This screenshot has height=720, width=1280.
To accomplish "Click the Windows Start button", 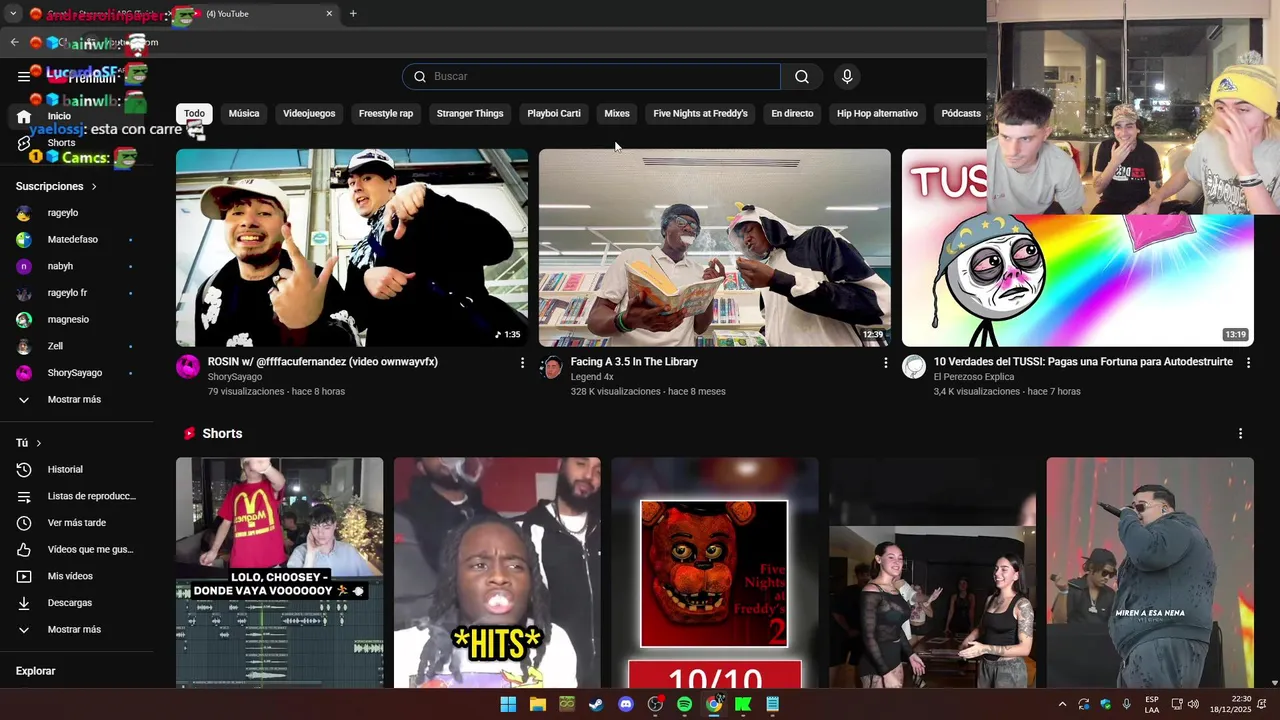I will 508,705.
